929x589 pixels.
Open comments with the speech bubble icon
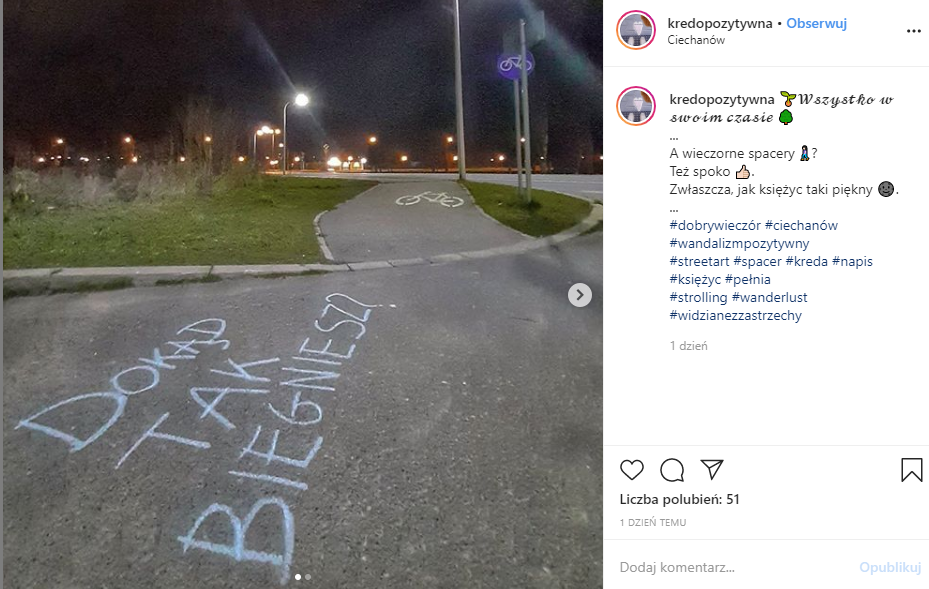[672, 470]
